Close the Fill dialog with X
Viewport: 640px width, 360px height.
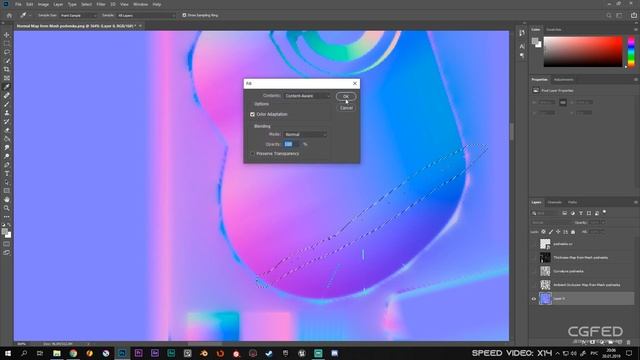(x=355, y=83)
